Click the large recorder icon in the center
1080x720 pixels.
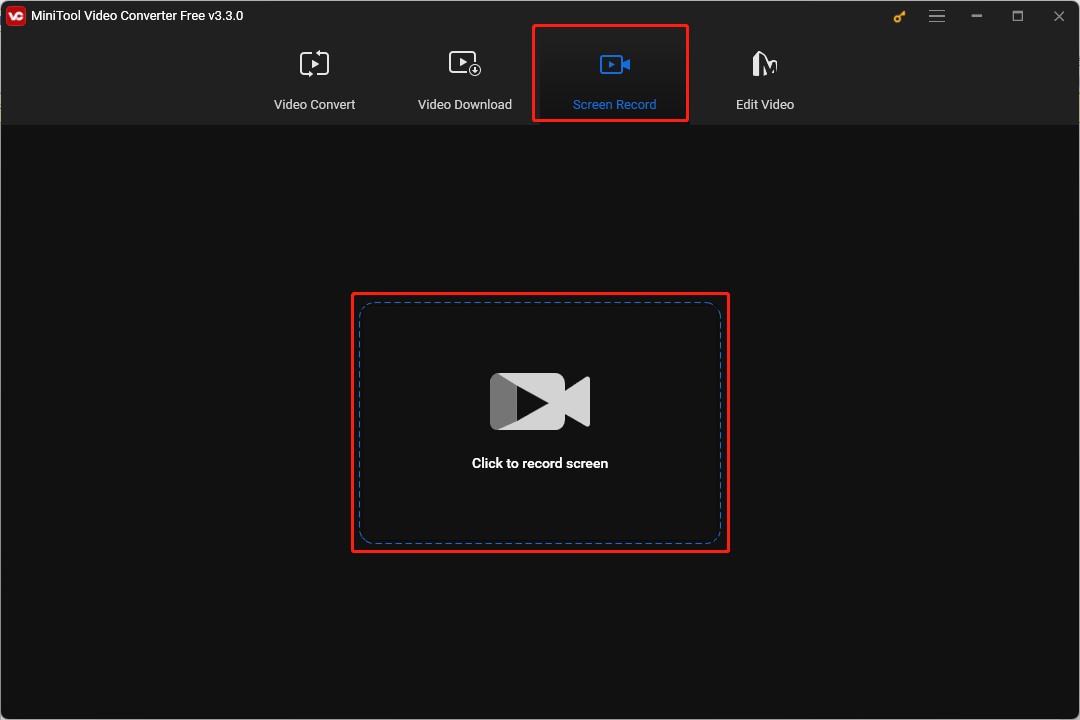[x=540, y=401]
